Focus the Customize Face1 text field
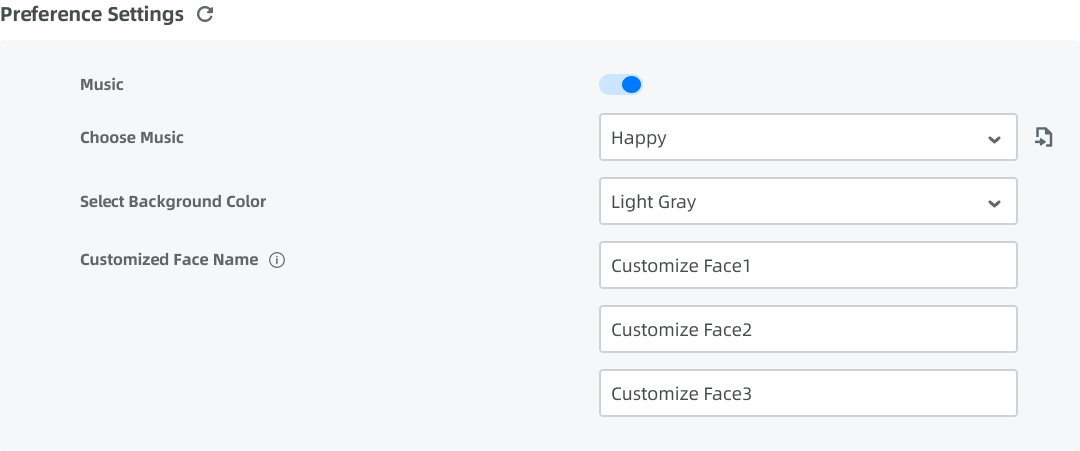Screen dimensions: 1080x451 click(x=808, y=265)
